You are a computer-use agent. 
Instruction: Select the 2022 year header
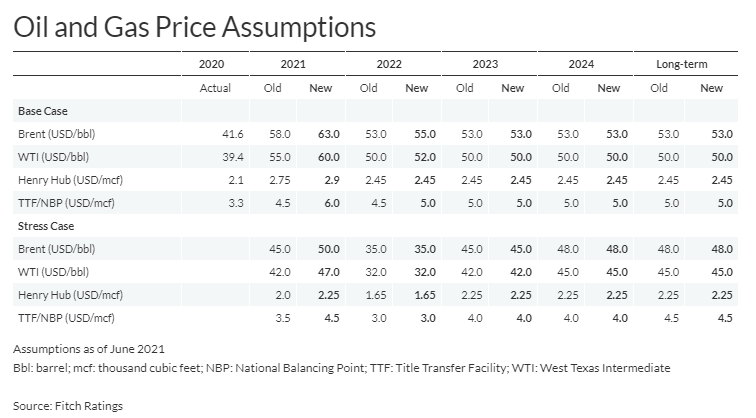coord(389,64)
